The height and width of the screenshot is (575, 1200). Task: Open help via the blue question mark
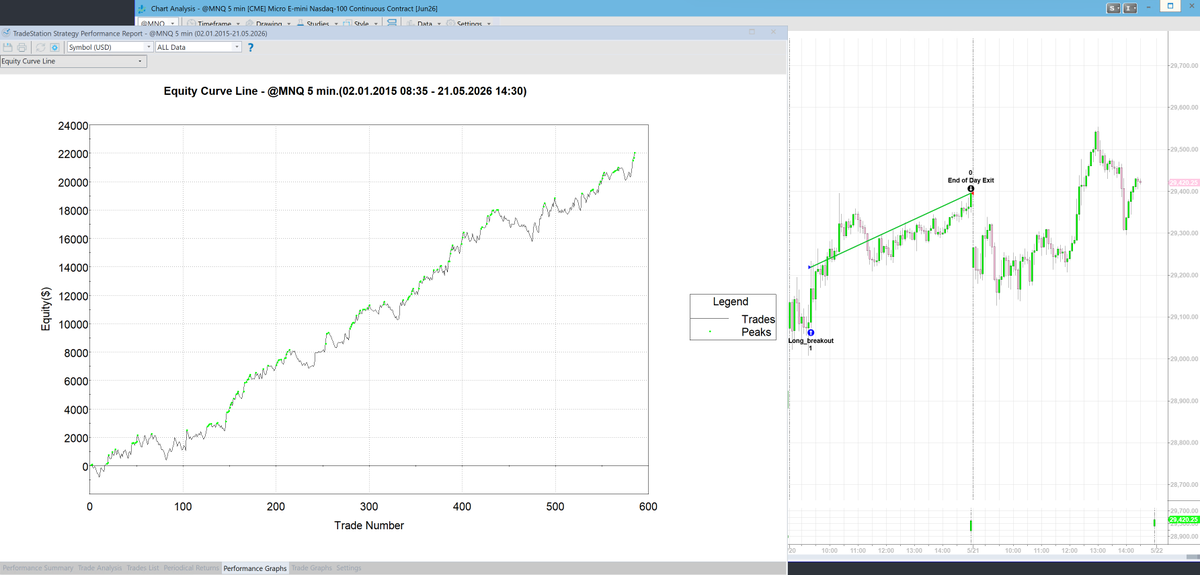(250, 47)
